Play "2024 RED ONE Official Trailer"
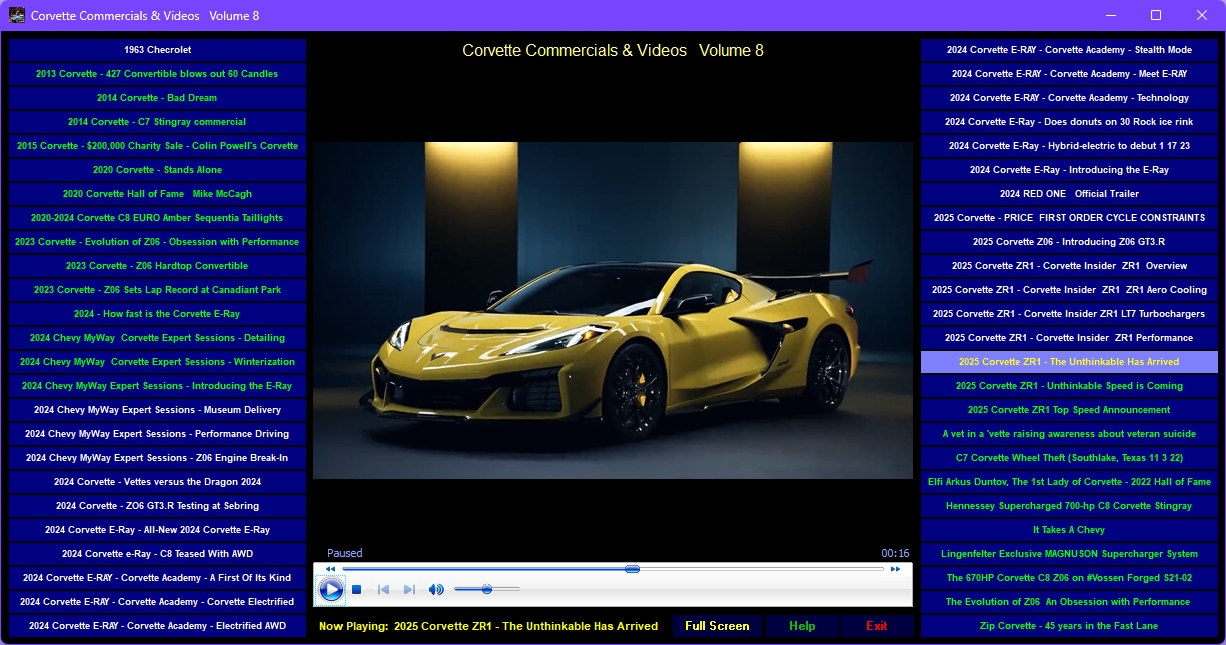The height and width of the screenshot is (645, 1226). (1069, 194)
